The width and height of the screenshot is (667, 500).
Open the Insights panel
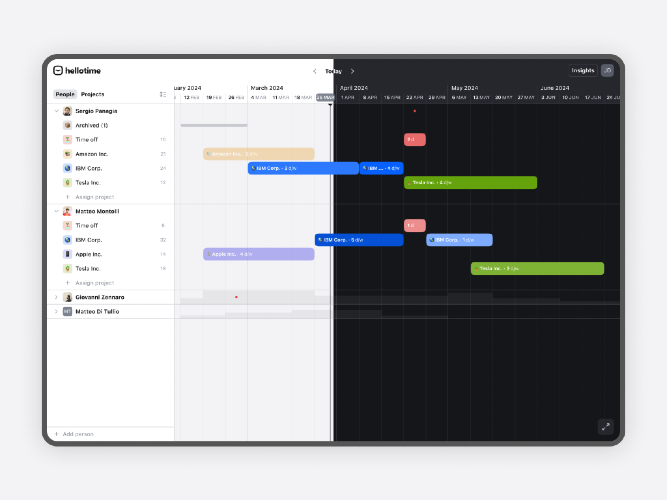click(x=583, y=71)
